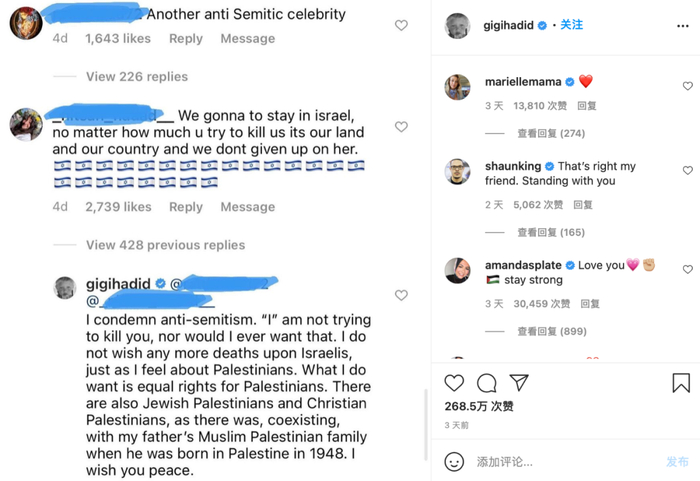The height and width of the screenshot is (481, 700).
Task: Like shaunking's comment
Action: coord(687,171)
